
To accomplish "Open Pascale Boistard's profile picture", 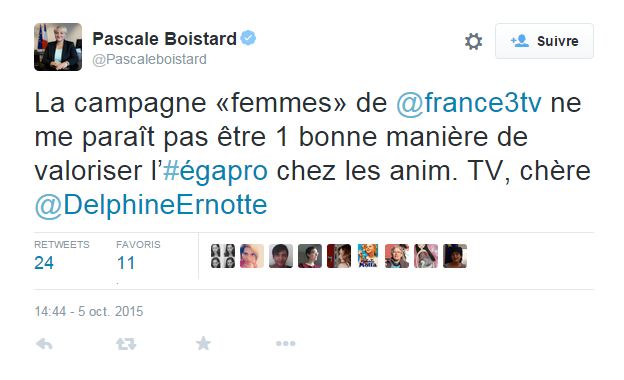I will [58, 47].
